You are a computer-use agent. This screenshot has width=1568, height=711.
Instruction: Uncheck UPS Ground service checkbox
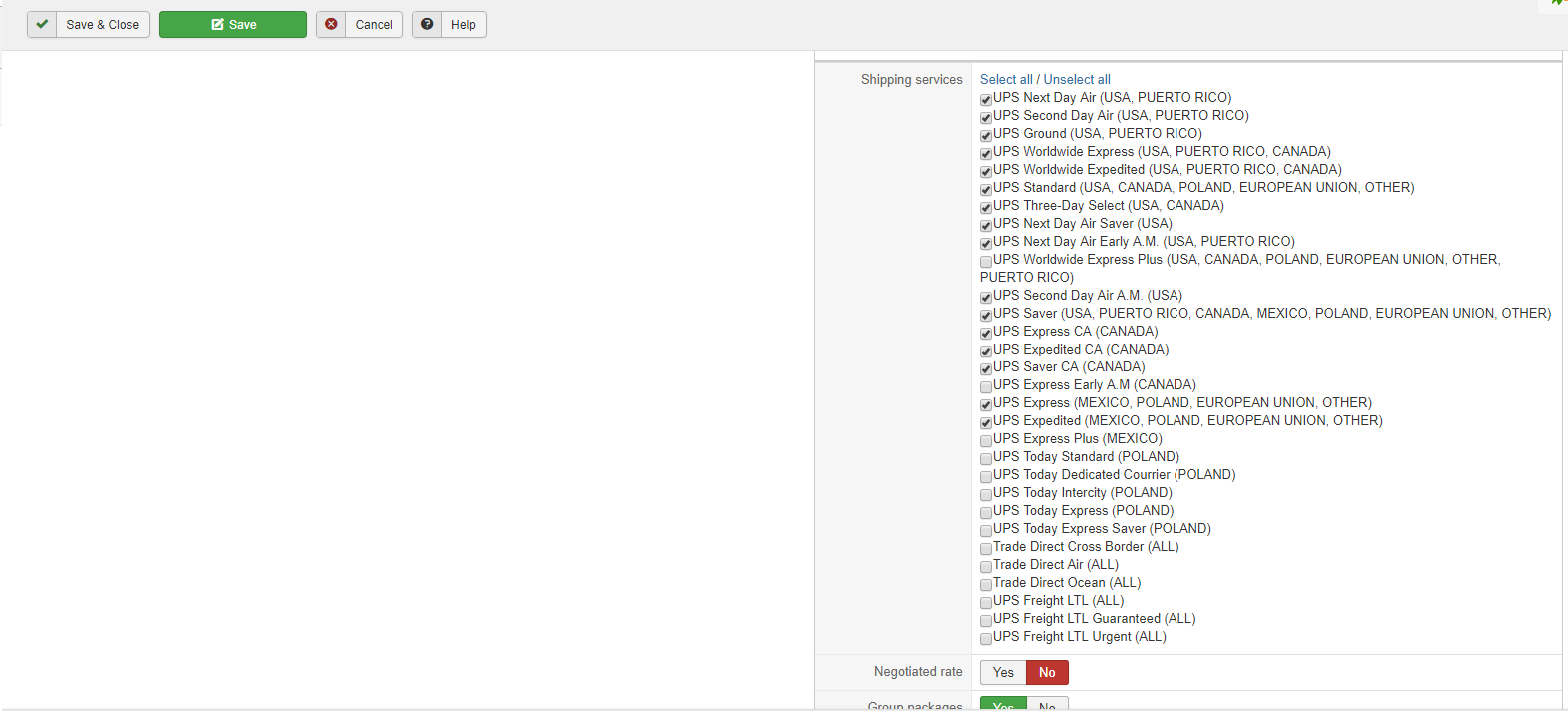coord(986,135)
